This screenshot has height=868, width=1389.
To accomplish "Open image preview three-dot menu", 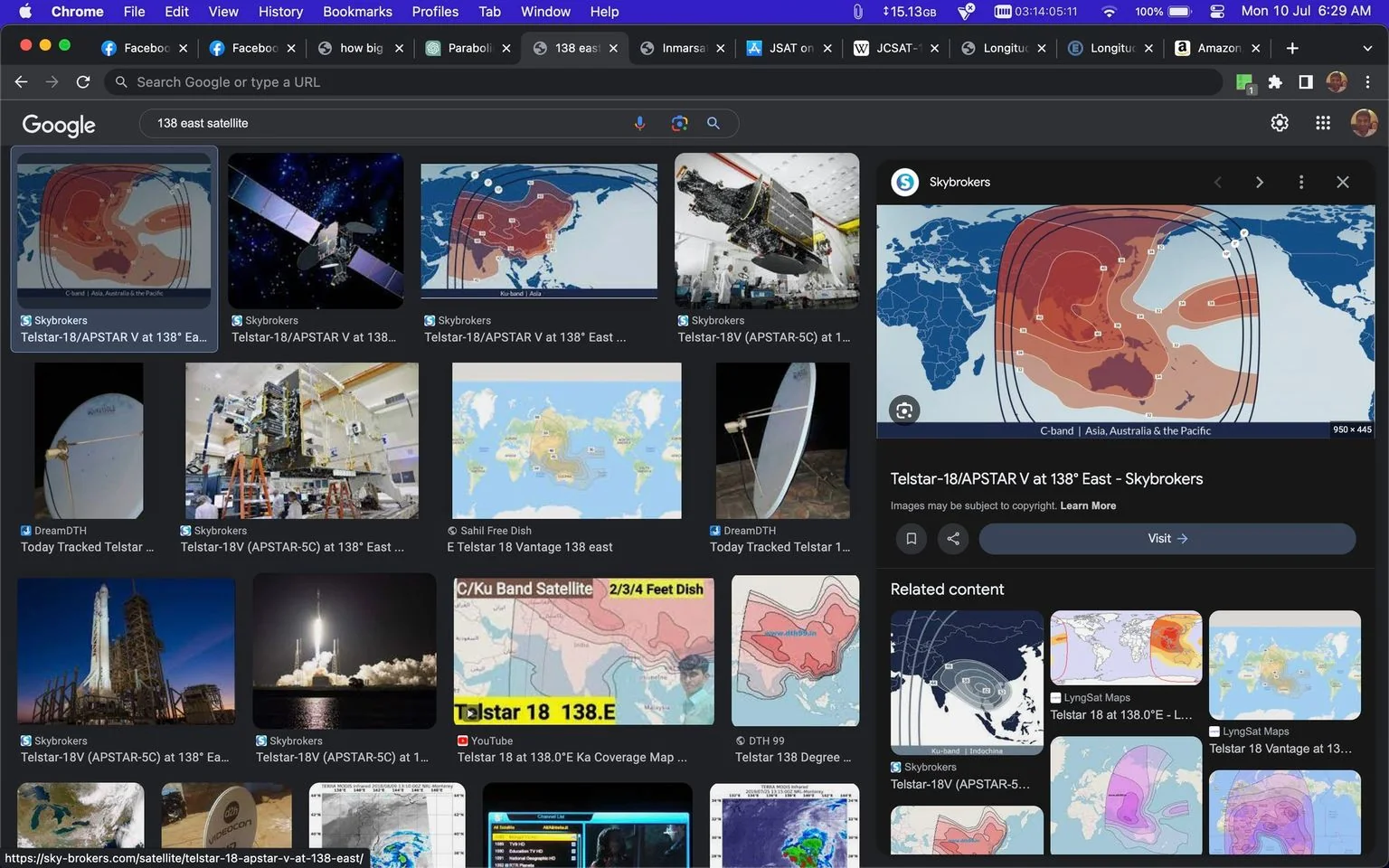I will (x=1301, y=183).
